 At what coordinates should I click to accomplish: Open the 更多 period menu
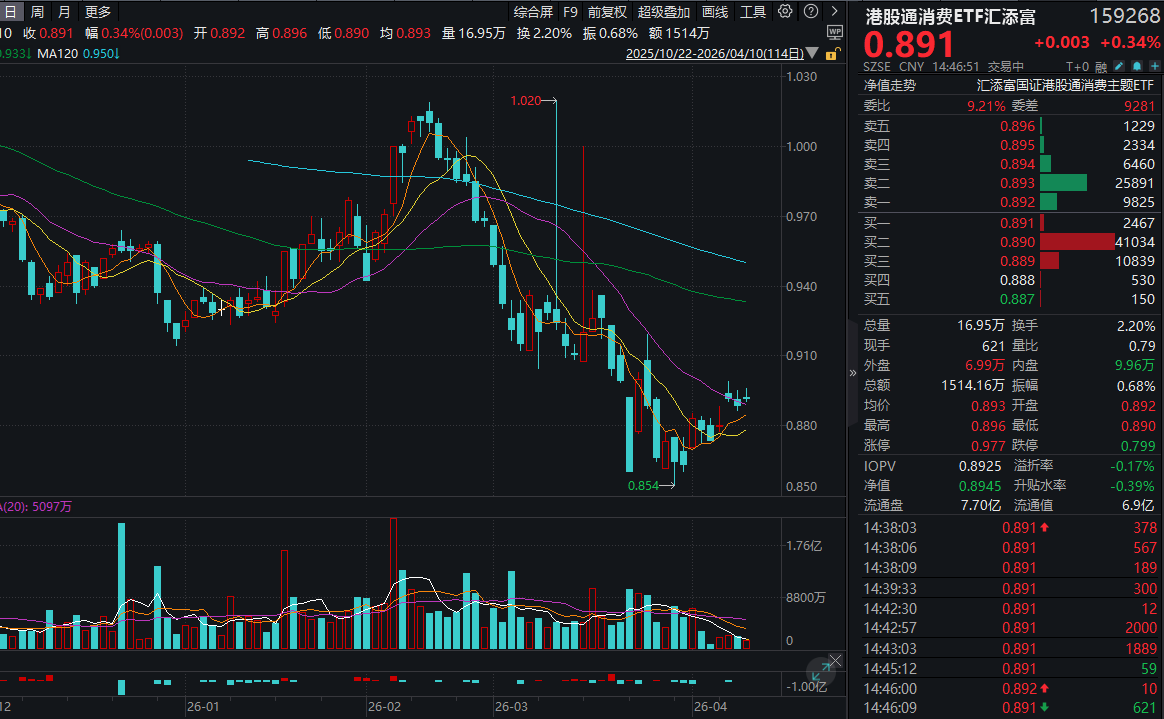98,12
